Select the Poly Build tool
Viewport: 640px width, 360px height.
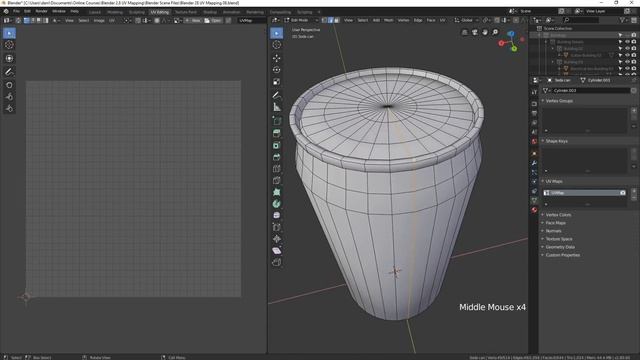277,192
